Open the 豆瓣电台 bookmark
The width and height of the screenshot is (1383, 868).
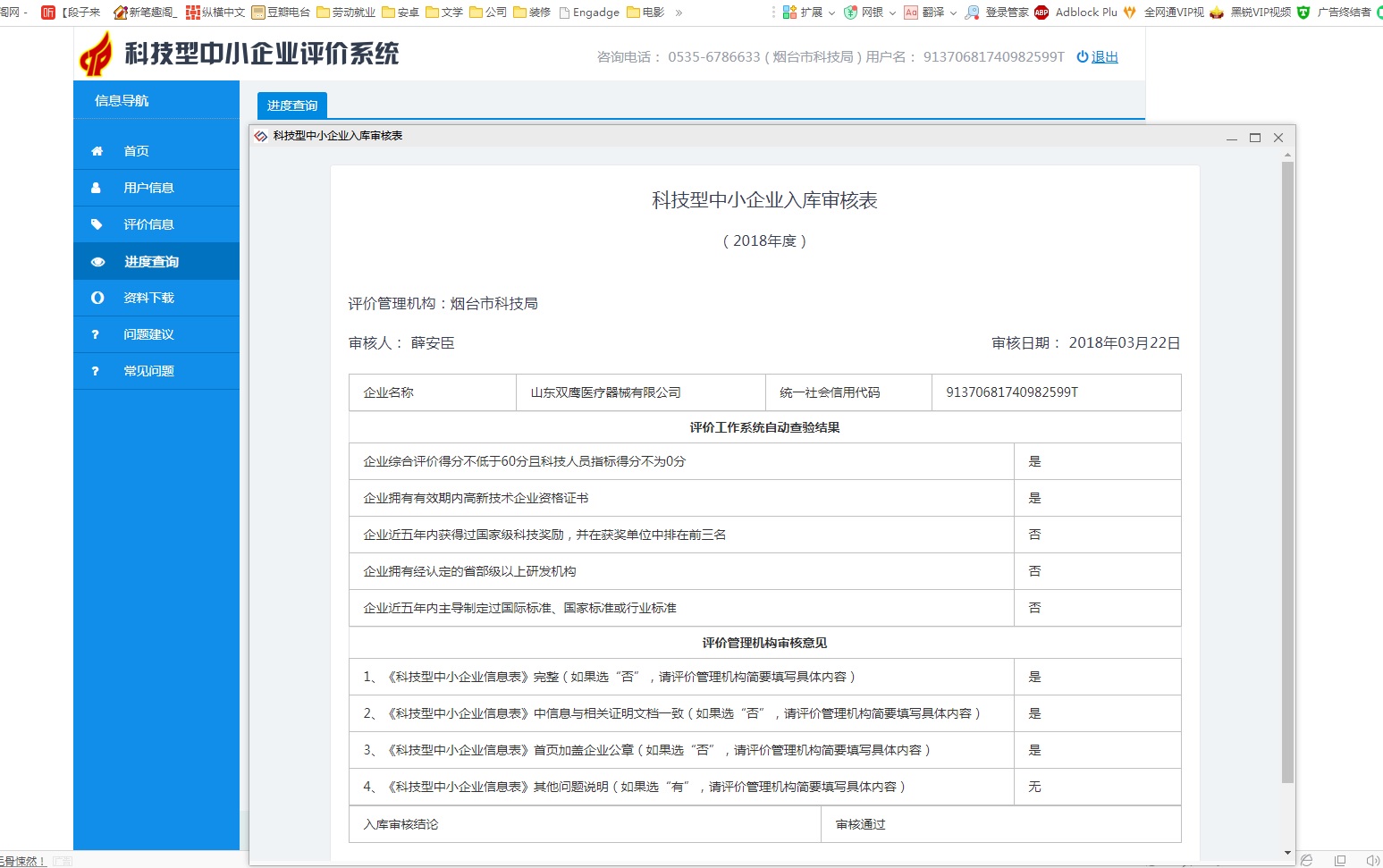[x=283, y=13]
